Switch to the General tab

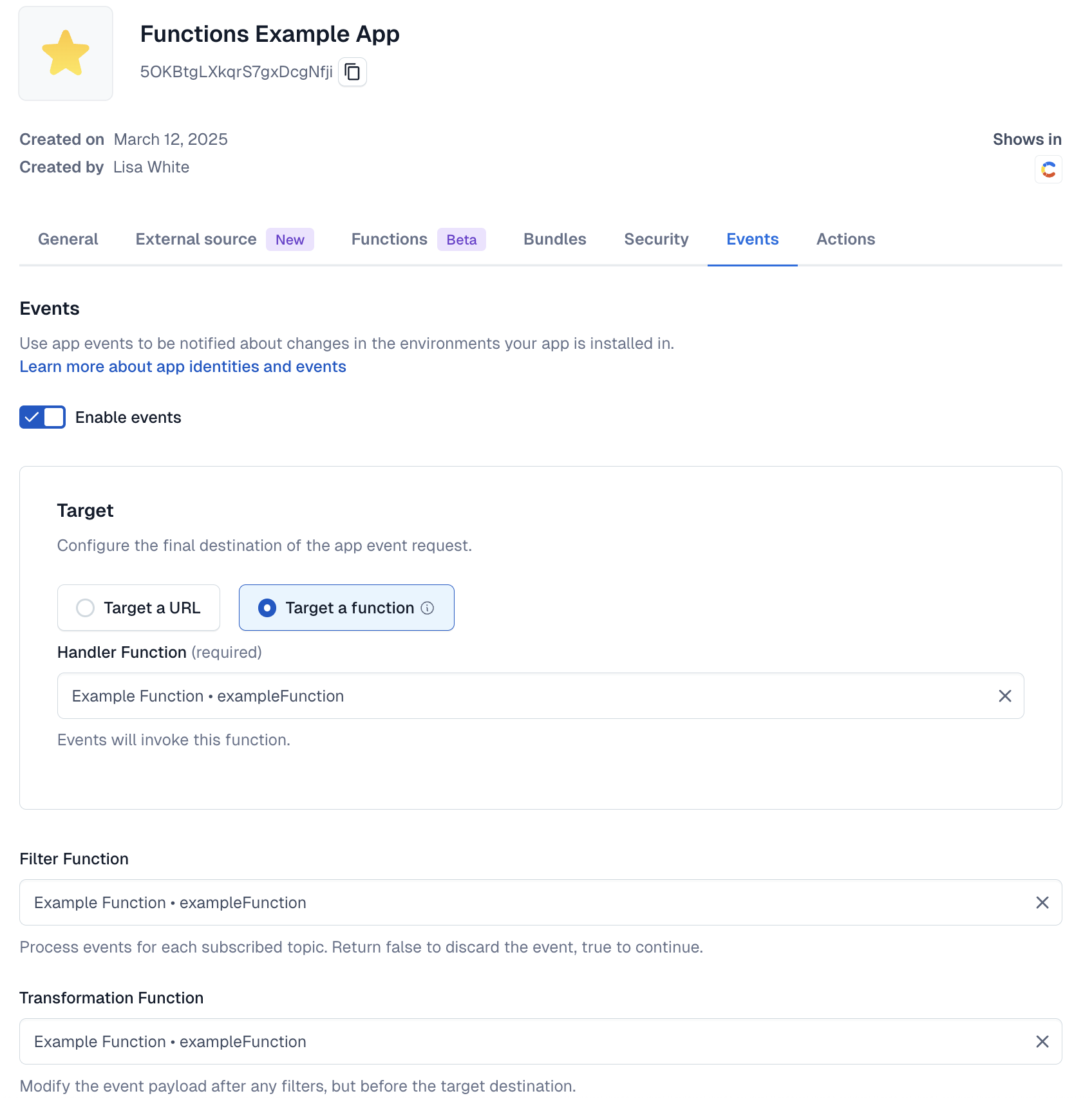point(68,239)
